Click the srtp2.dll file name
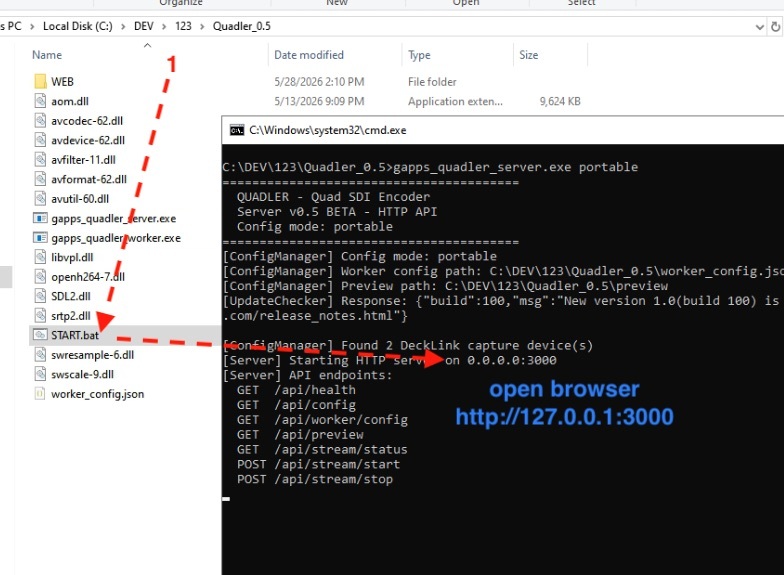The image size is (784, 575). click(x=70, y=316)
